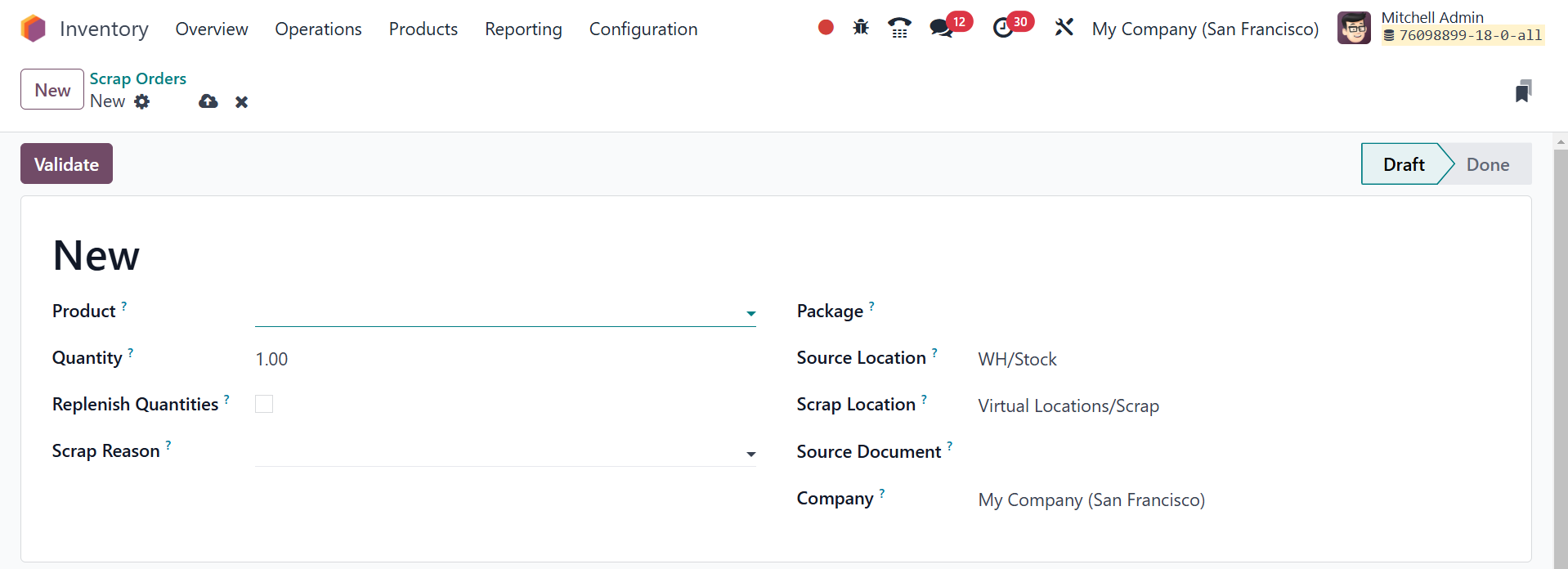Open the Operations menu

pyautogui.click(x=318, y=29)
